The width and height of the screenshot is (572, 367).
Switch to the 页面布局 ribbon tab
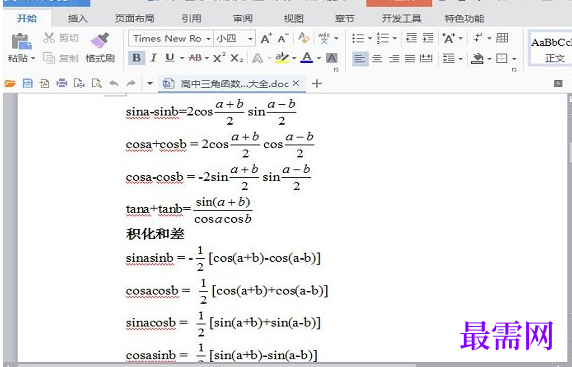point(135,19)
